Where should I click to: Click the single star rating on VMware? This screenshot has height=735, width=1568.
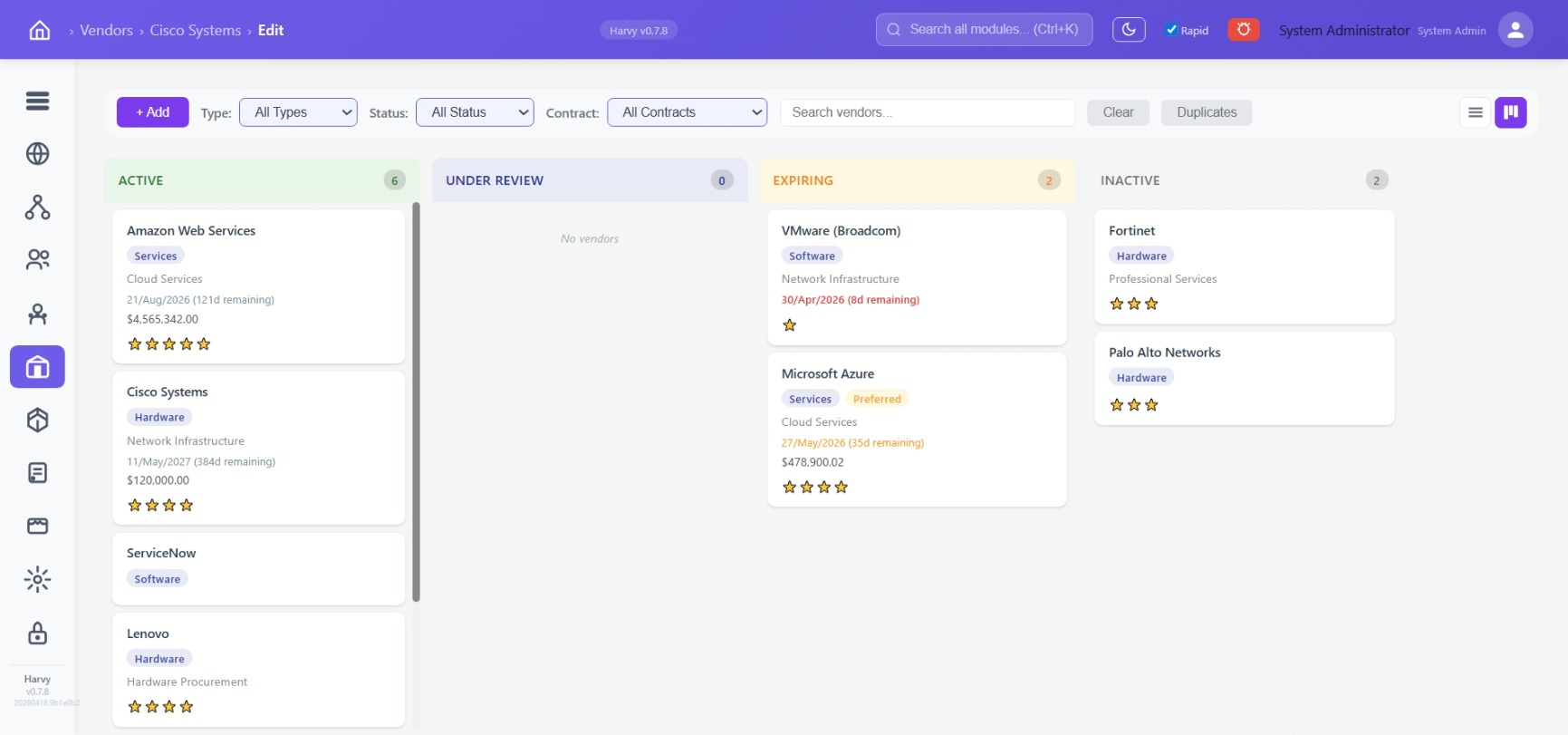(790, 324)
